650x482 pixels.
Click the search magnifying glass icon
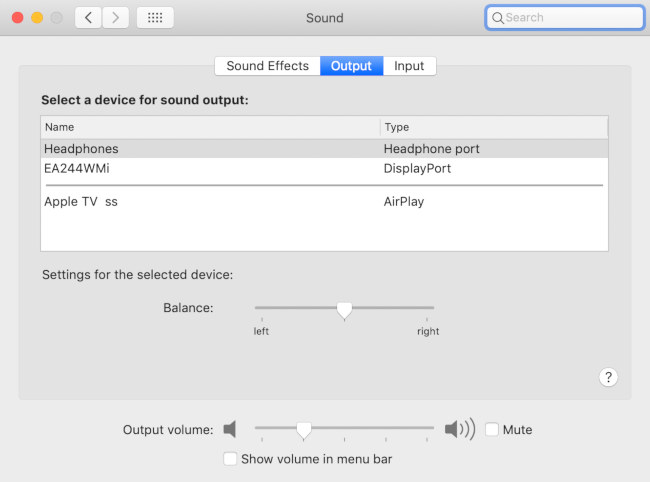click(497, 18)
